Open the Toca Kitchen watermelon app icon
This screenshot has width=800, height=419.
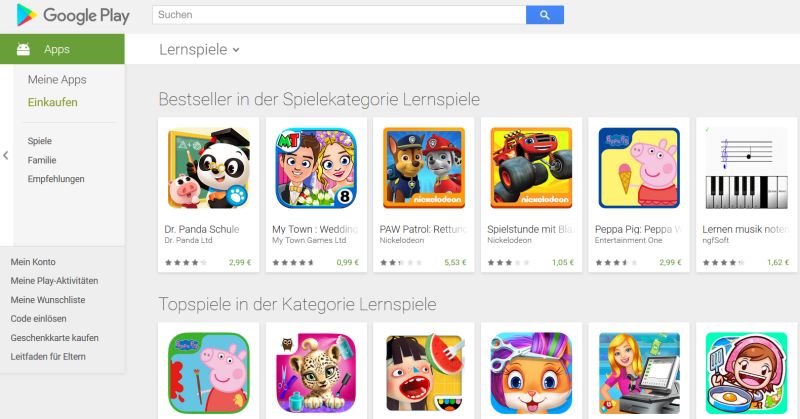tap(424, 373)
